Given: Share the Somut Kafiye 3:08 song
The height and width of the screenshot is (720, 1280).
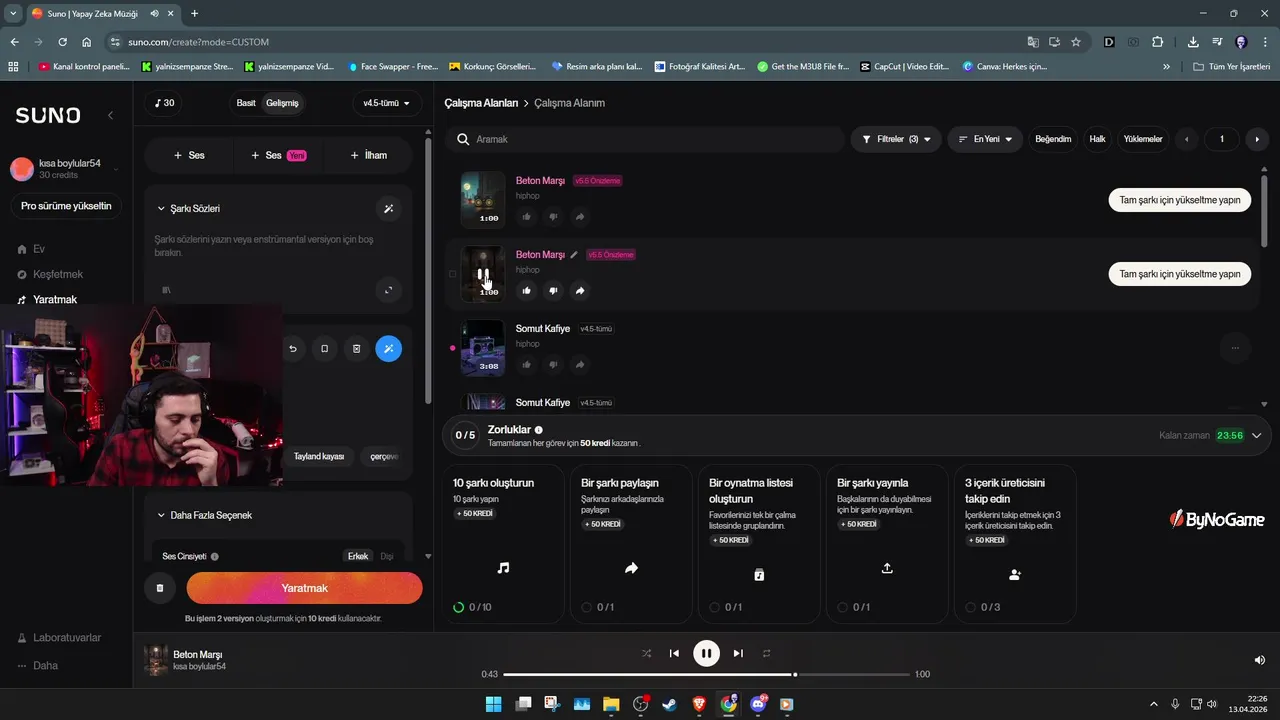Looking at the screenshot, I should [580, 365].
